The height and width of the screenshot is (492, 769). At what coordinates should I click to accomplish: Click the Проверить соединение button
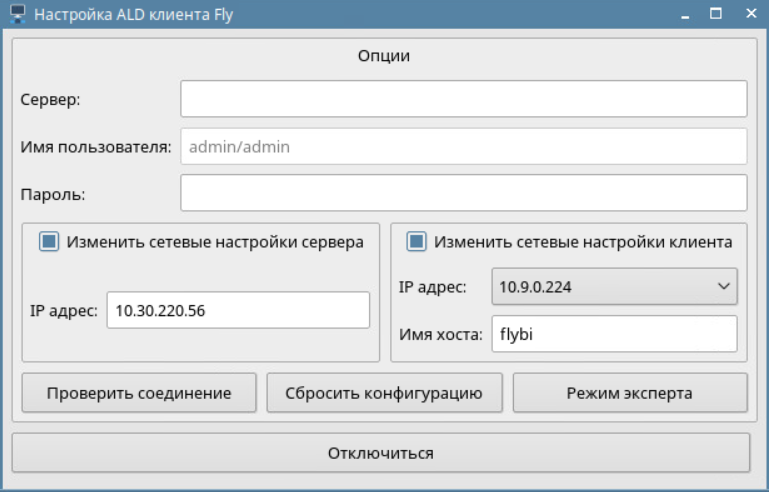point(139,393)
